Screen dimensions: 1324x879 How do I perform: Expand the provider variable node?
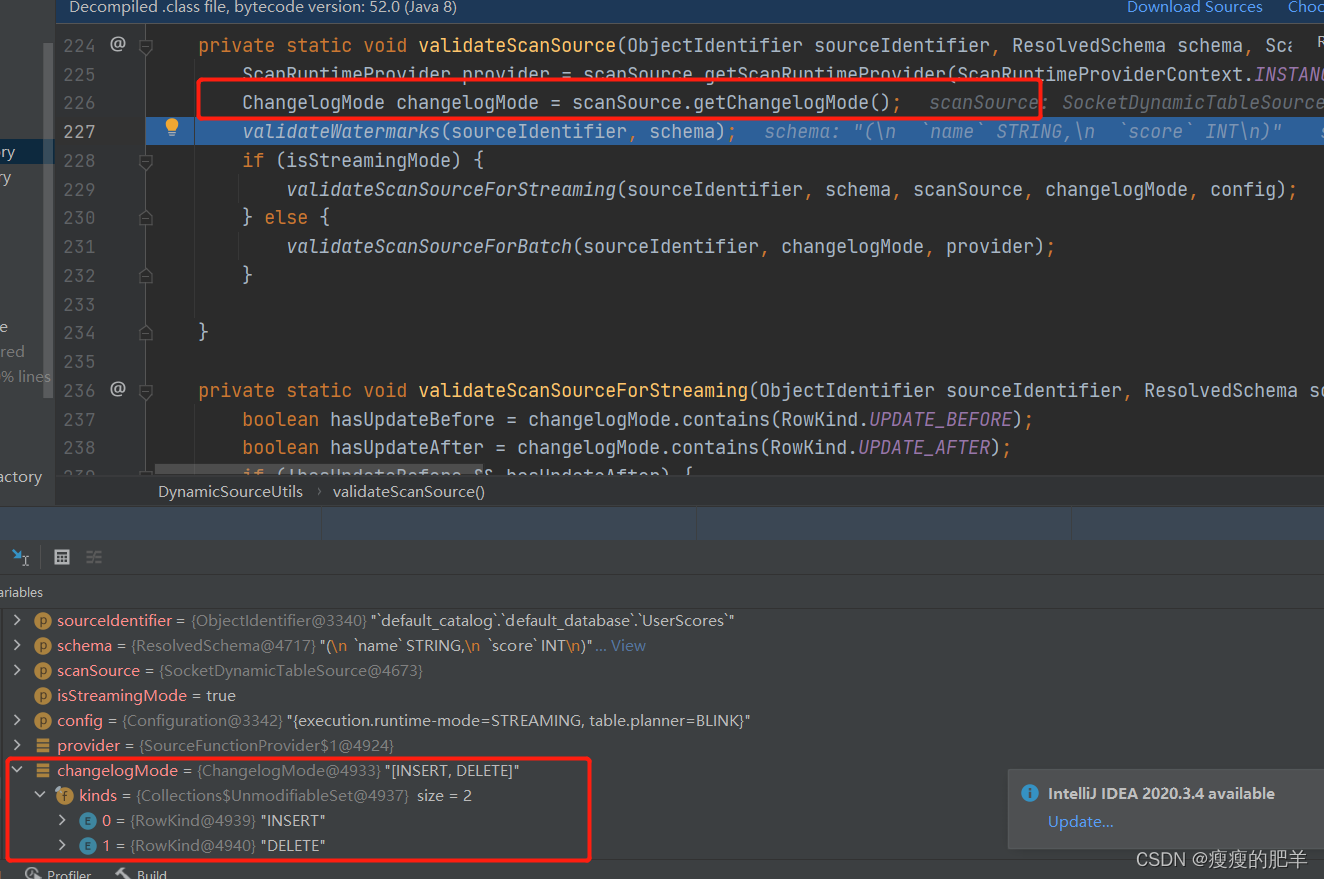point(17,746)
